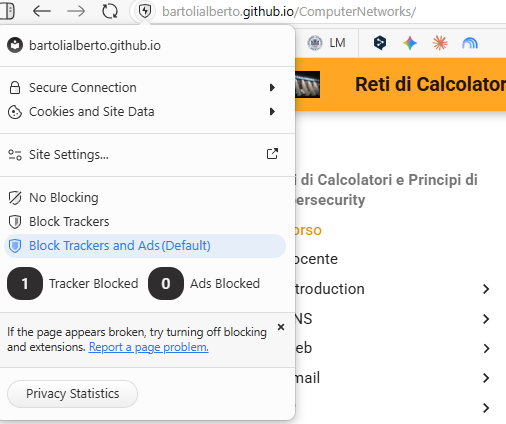Follow the Report a page problem link
The height and width of the screenshot is (424, 506).
click(x=149, y=347)
